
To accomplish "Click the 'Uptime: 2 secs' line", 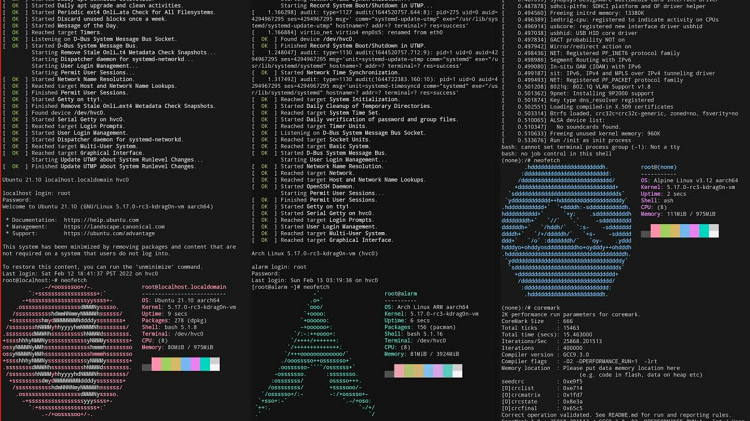I will pyautogui.click(x=663, y=194).
